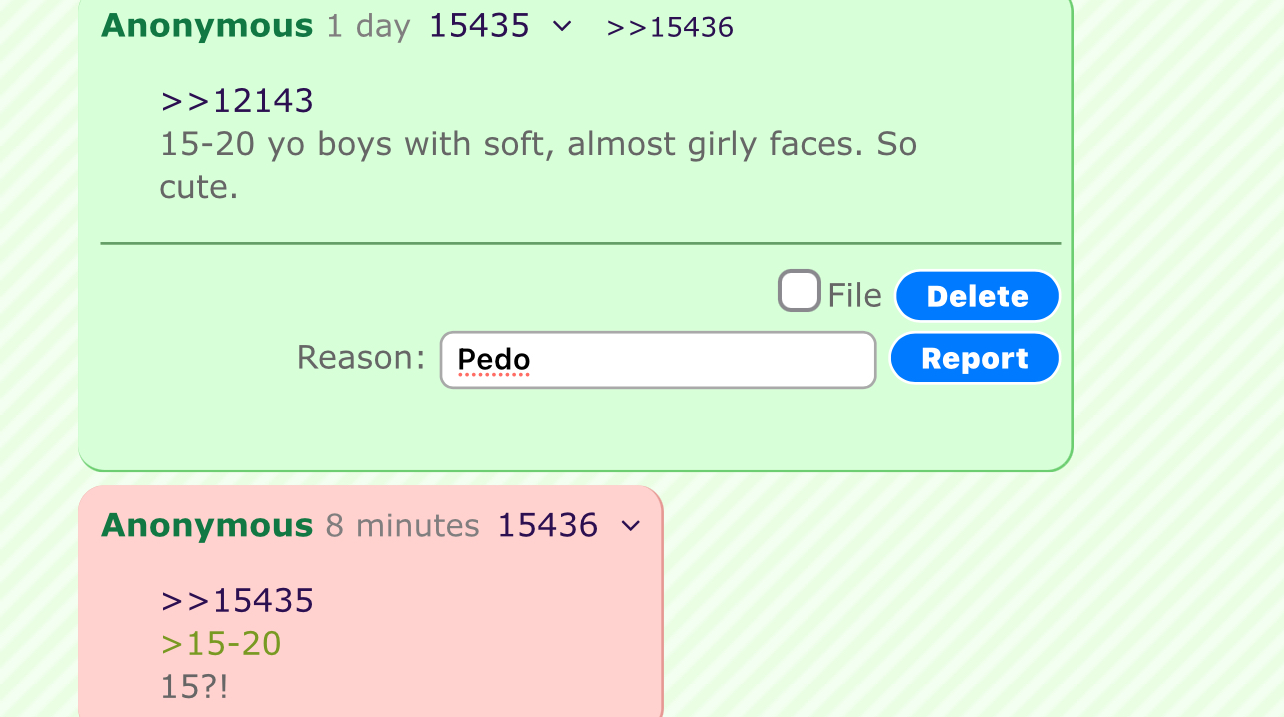Viewport: 1284px width, 717px height.
Task: Click the "15?!" reply text
Action: coord(194,687)
